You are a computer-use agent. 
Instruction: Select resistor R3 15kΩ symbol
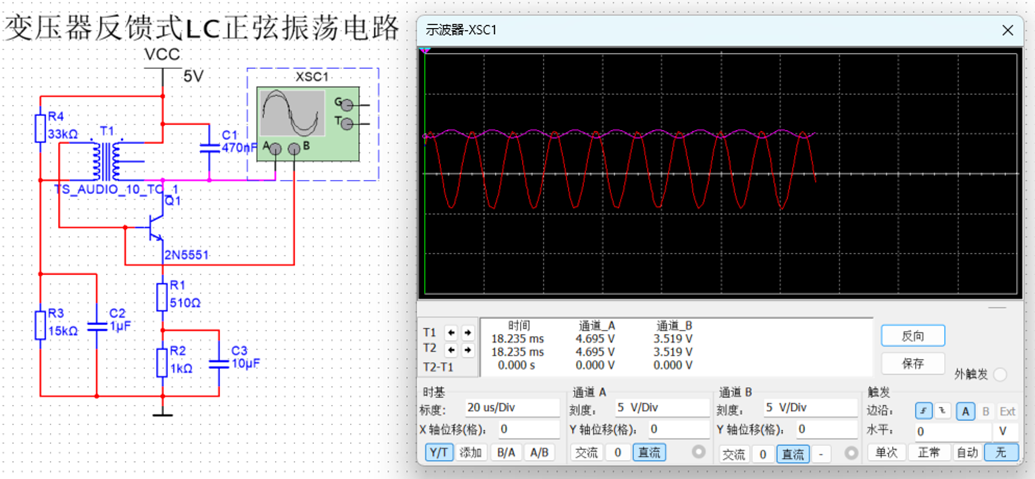pyautogui.click(x=40, y=323)
